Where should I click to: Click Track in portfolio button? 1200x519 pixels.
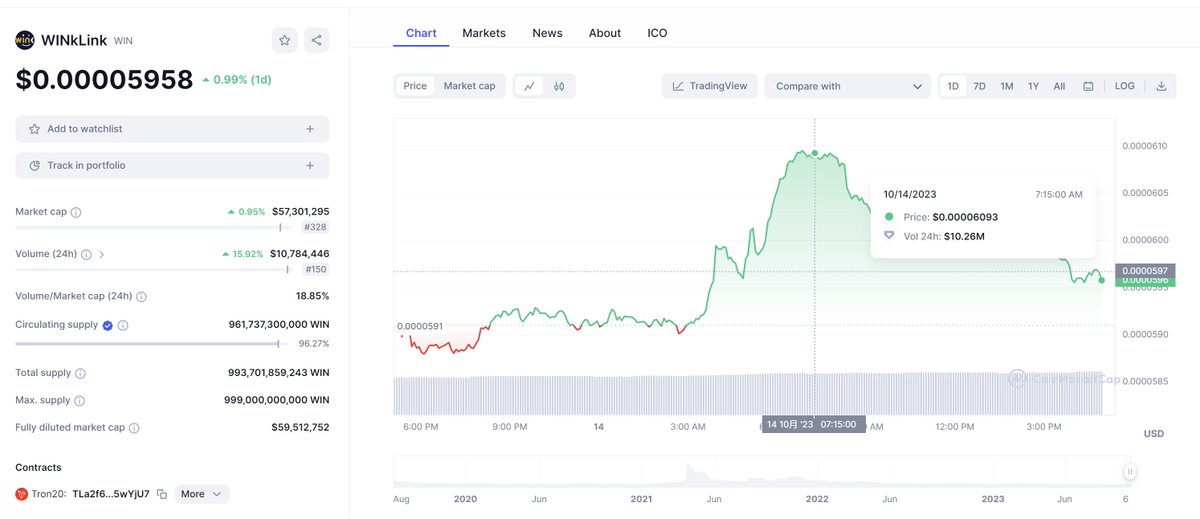[x=172, y=165]
